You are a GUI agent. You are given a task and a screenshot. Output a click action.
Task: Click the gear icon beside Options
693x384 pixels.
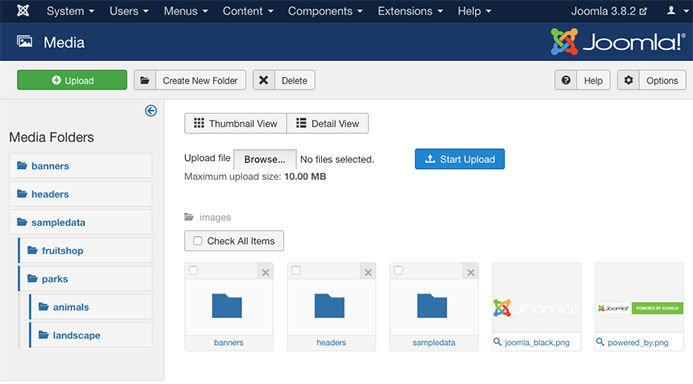628,80
